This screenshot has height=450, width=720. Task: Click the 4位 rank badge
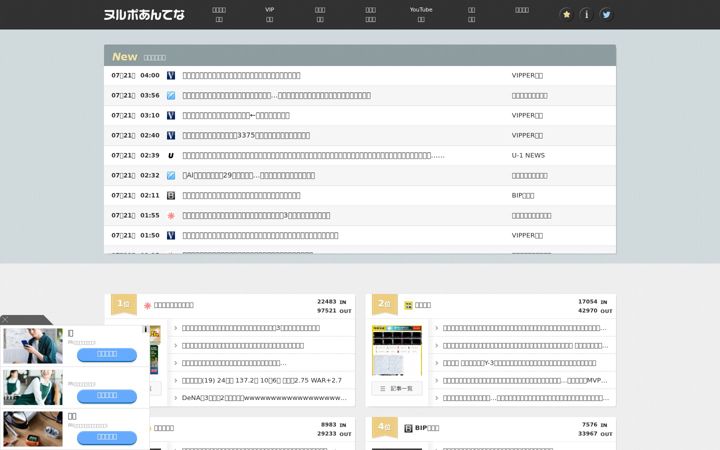(x=384, y=427)
